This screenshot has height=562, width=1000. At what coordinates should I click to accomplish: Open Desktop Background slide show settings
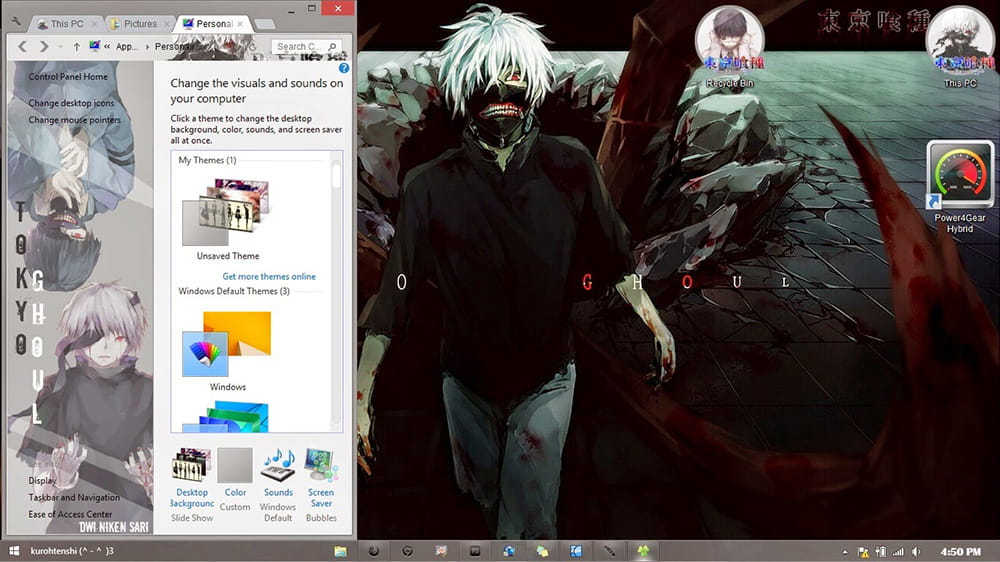coord(191,467)
